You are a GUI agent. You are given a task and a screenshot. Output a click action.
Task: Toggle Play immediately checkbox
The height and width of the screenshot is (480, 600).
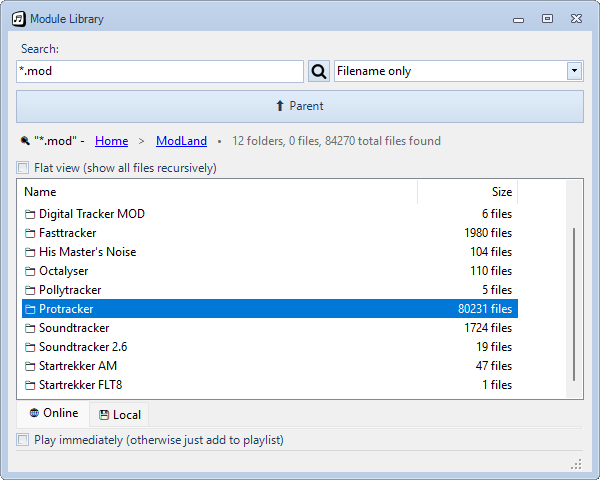[x=23, y=440]
